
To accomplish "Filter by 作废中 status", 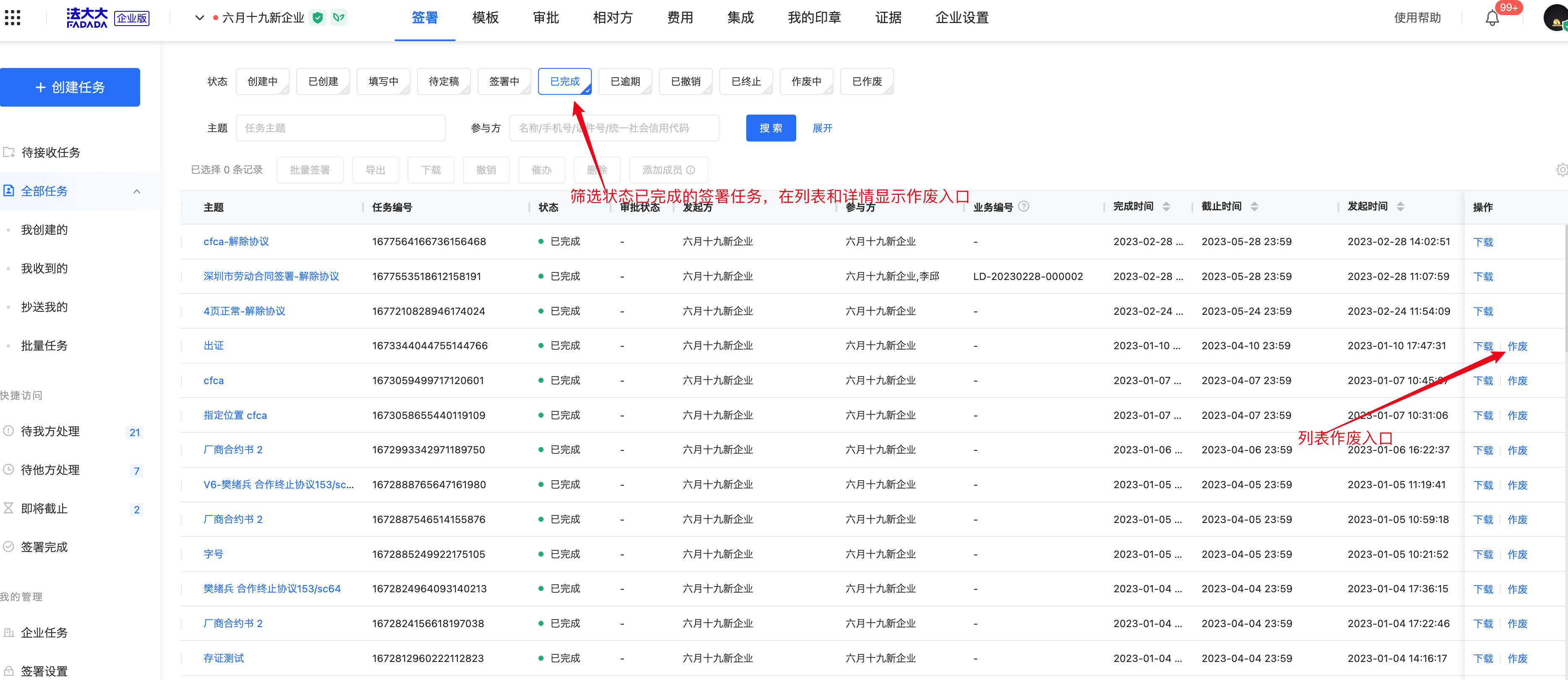I will (806, 81).
